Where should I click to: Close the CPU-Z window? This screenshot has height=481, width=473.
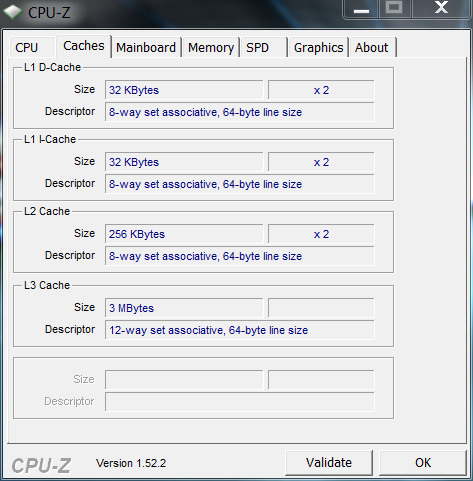[x=441, y=9]
